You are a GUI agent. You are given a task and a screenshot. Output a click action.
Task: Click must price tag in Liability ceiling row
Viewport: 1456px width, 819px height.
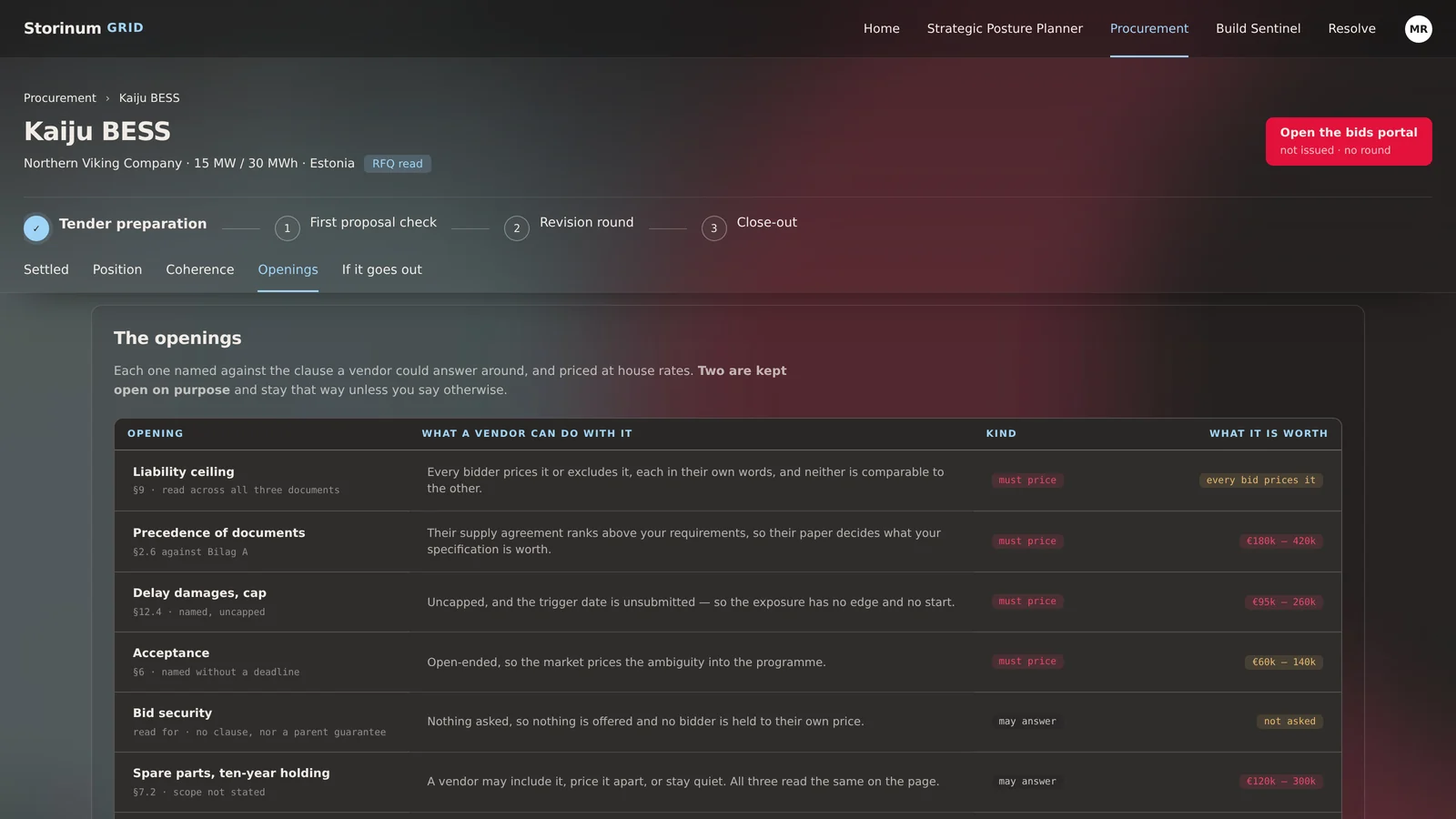point(1027,480)
